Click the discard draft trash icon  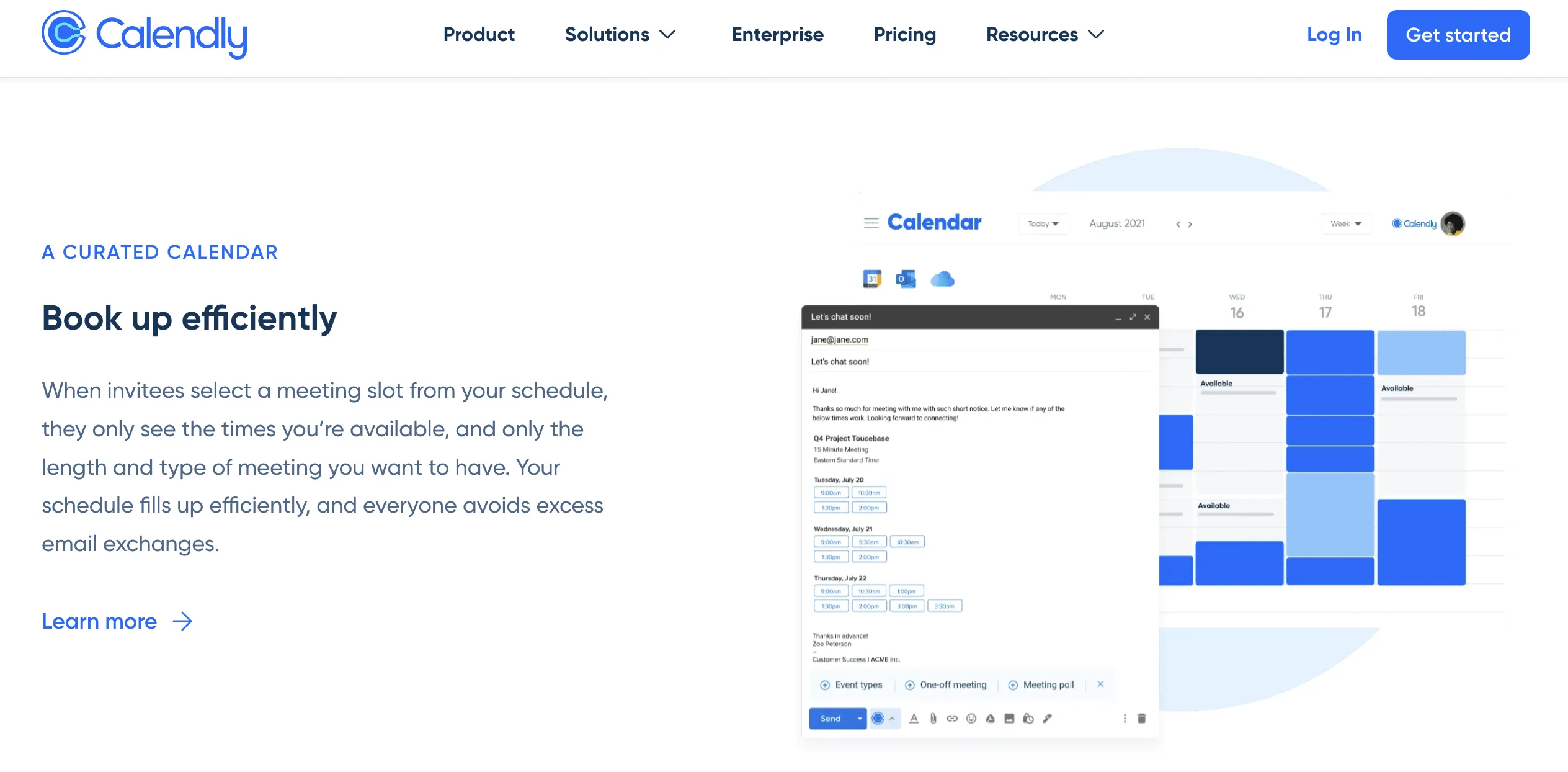point(1141,719)
